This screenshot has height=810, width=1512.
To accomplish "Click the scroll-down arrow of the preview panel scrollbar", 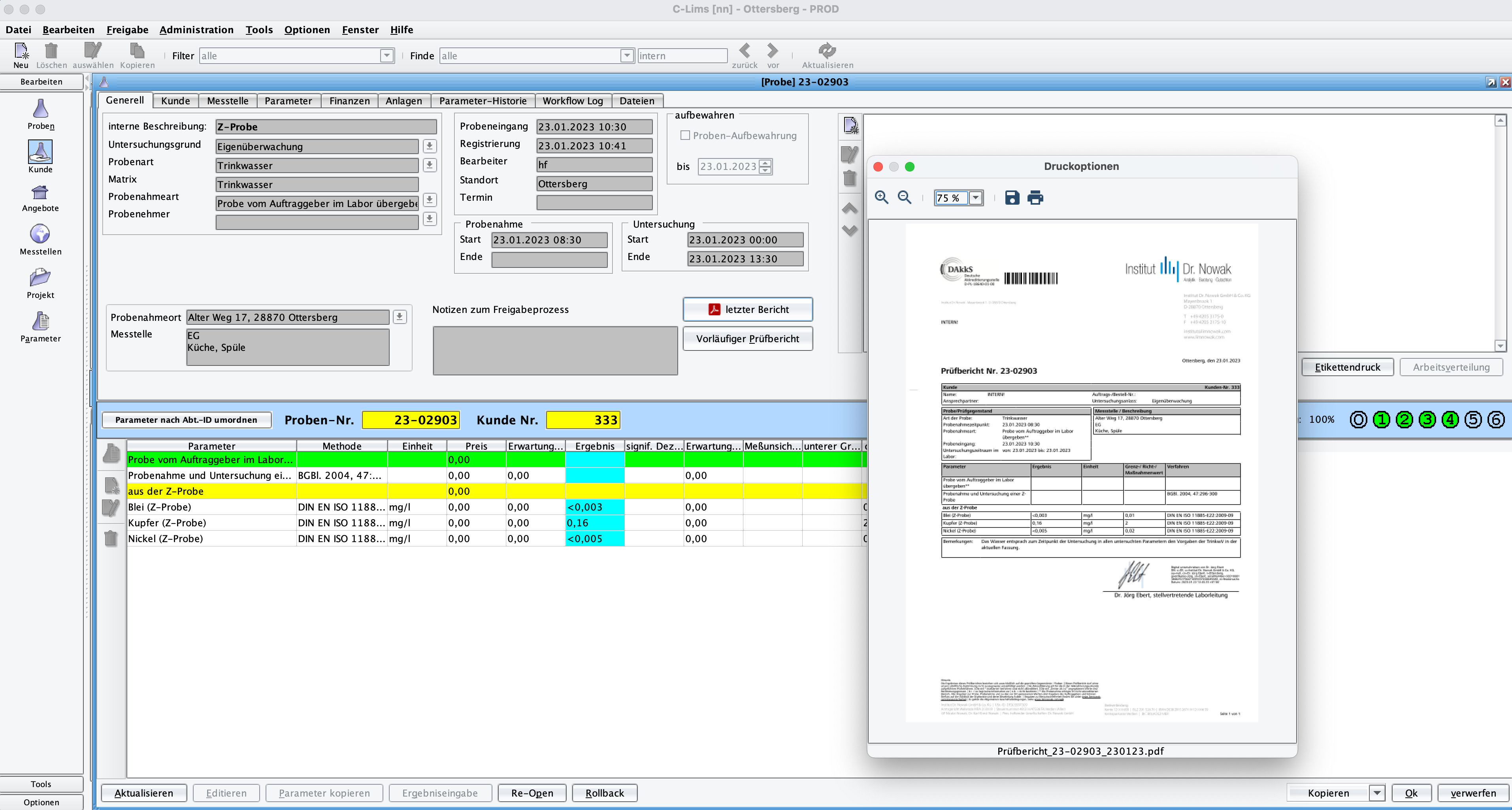I will [x=1500, y=346].
